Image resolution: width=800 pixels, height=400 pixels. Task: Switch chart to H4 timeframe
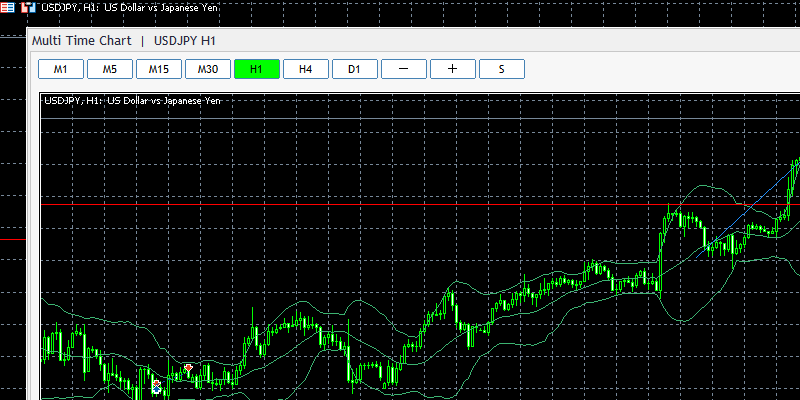coord(306,69)
